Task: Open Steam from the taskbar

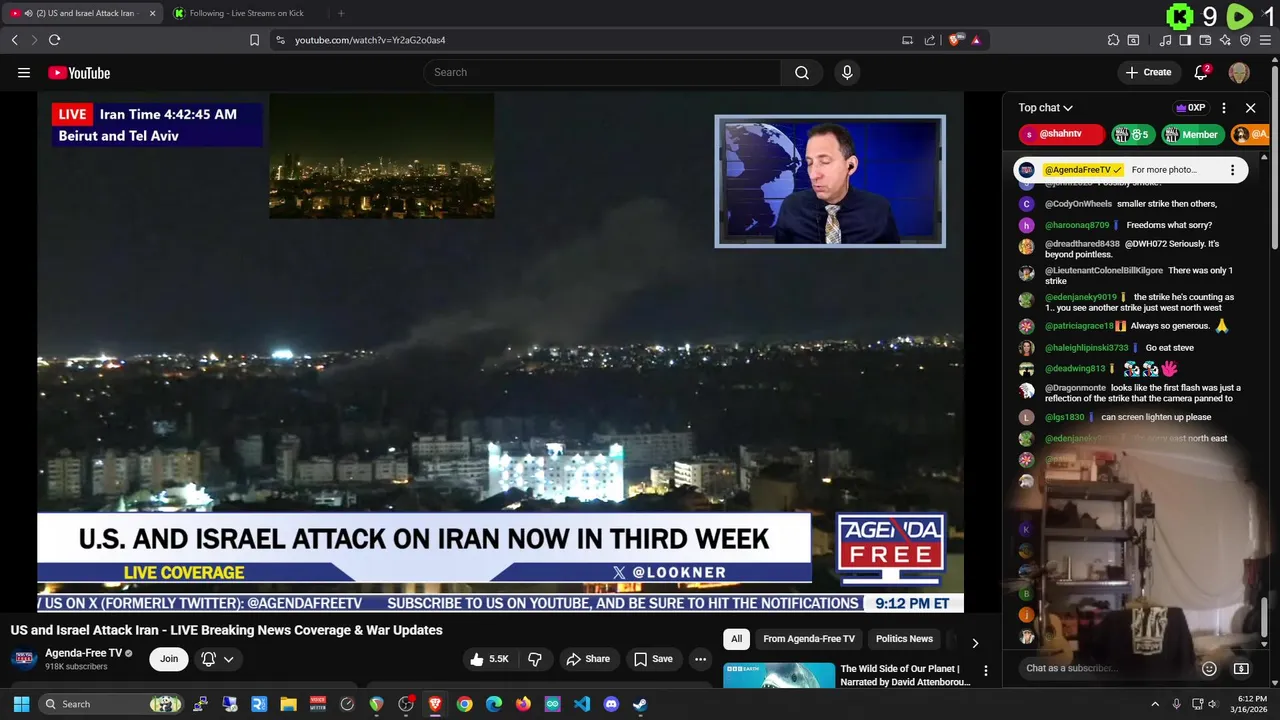Action: [640, 704]
